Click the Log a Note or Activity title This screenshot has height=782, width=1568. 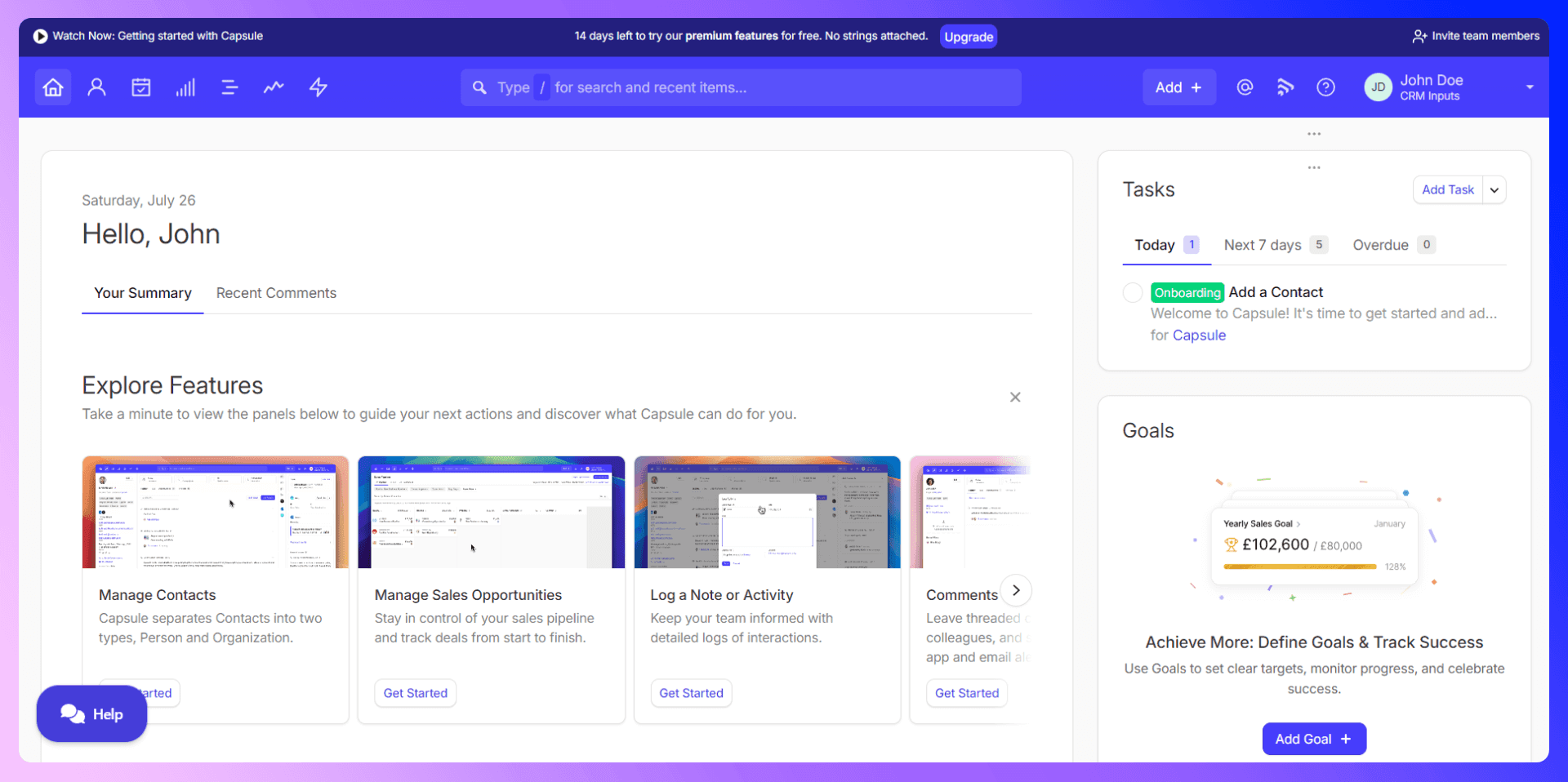coord(722,595)
